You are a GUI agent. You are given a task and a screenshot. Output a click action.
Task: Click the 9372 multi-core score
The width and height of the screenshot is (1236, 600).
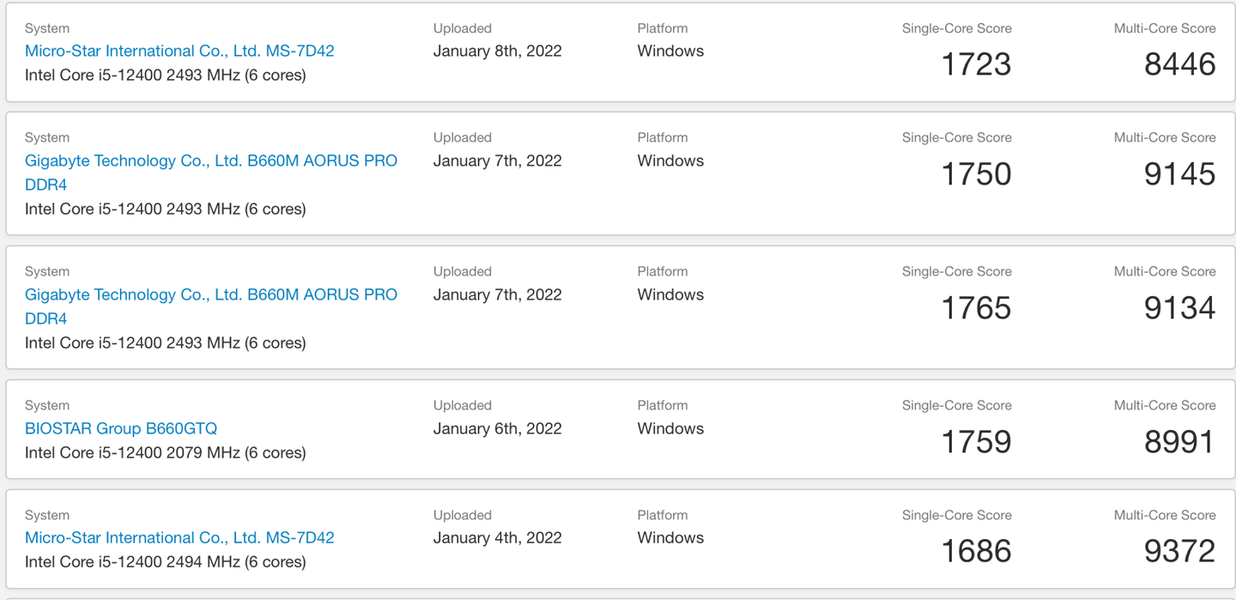pyautogui.click(x=1179, y=552)
